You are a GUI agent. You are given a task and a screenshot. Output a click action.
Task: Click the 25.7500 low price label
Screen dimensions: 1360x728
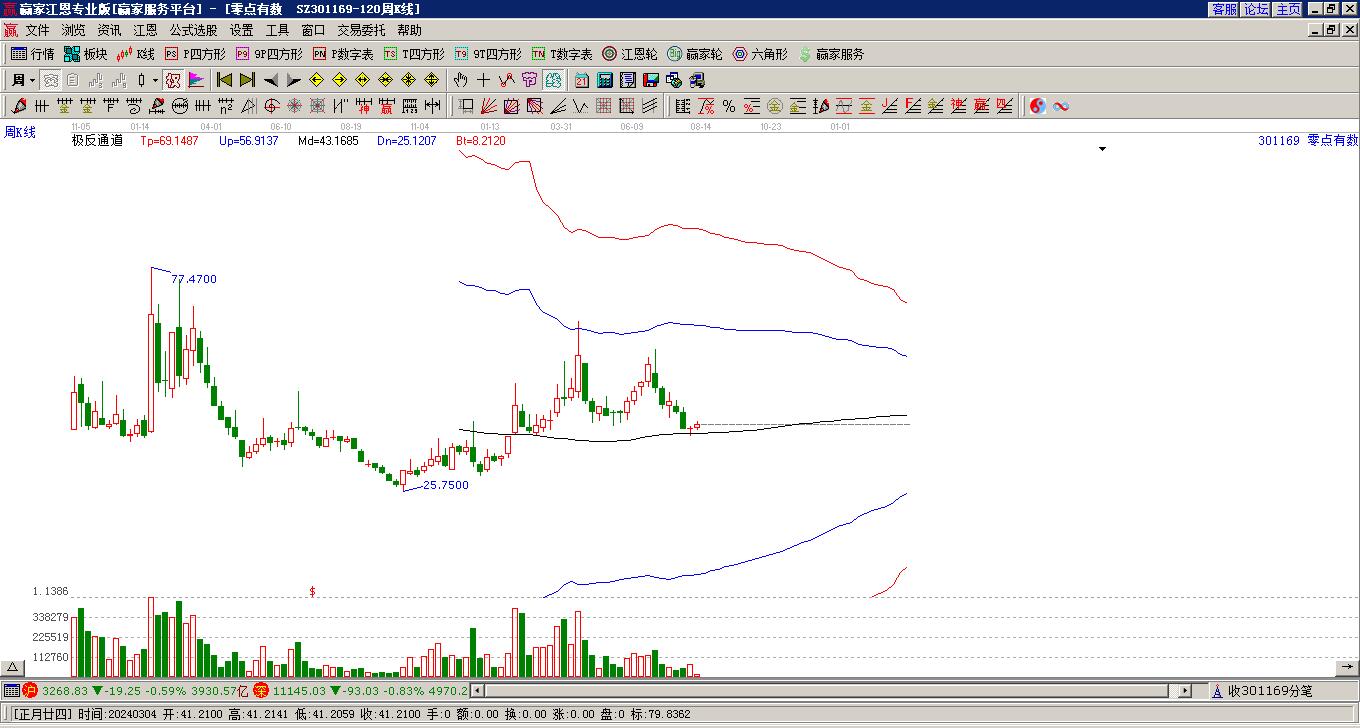pos(446,485)
